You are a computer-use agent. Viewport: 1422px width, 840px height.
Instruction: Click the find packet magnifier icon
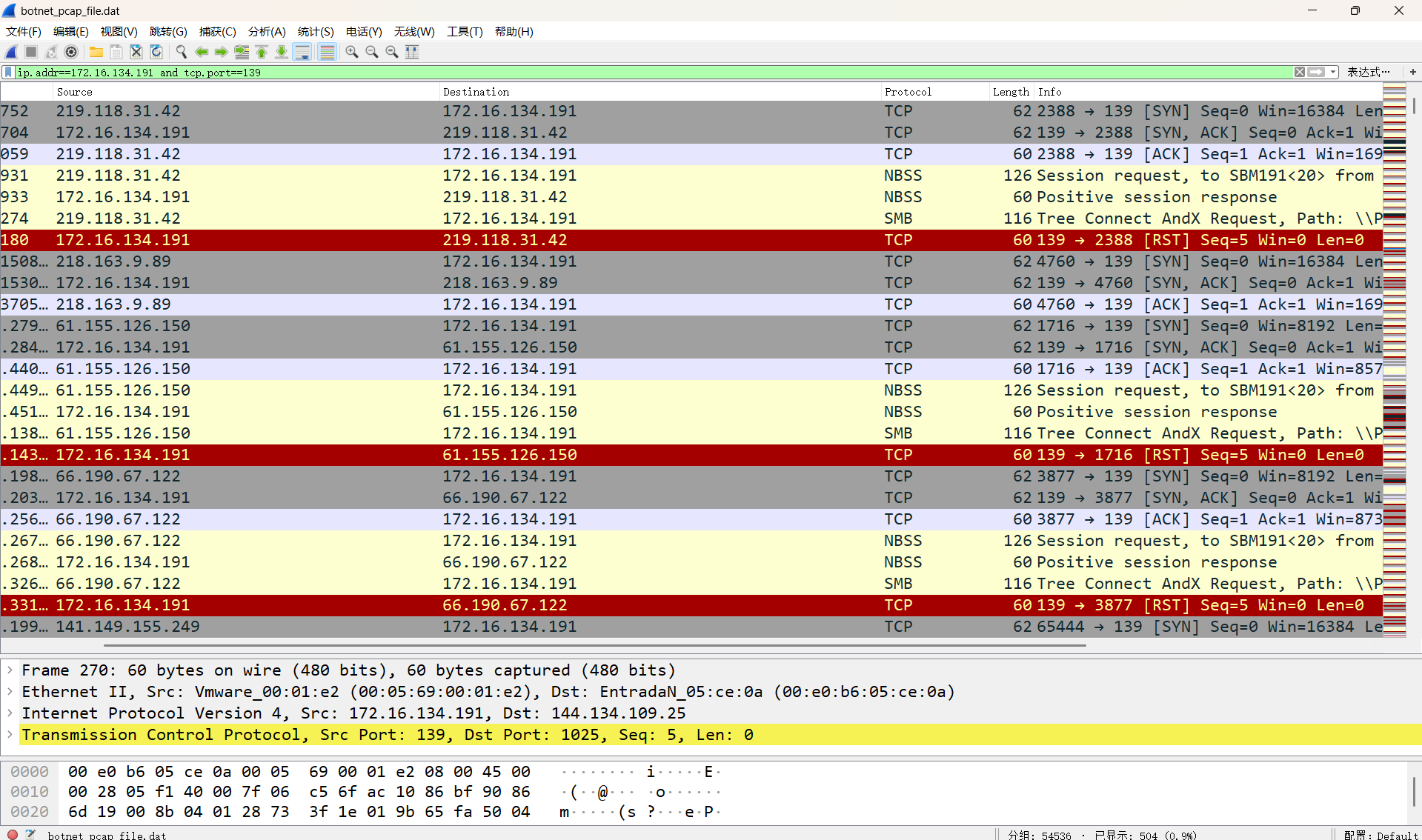click(182, 52)
